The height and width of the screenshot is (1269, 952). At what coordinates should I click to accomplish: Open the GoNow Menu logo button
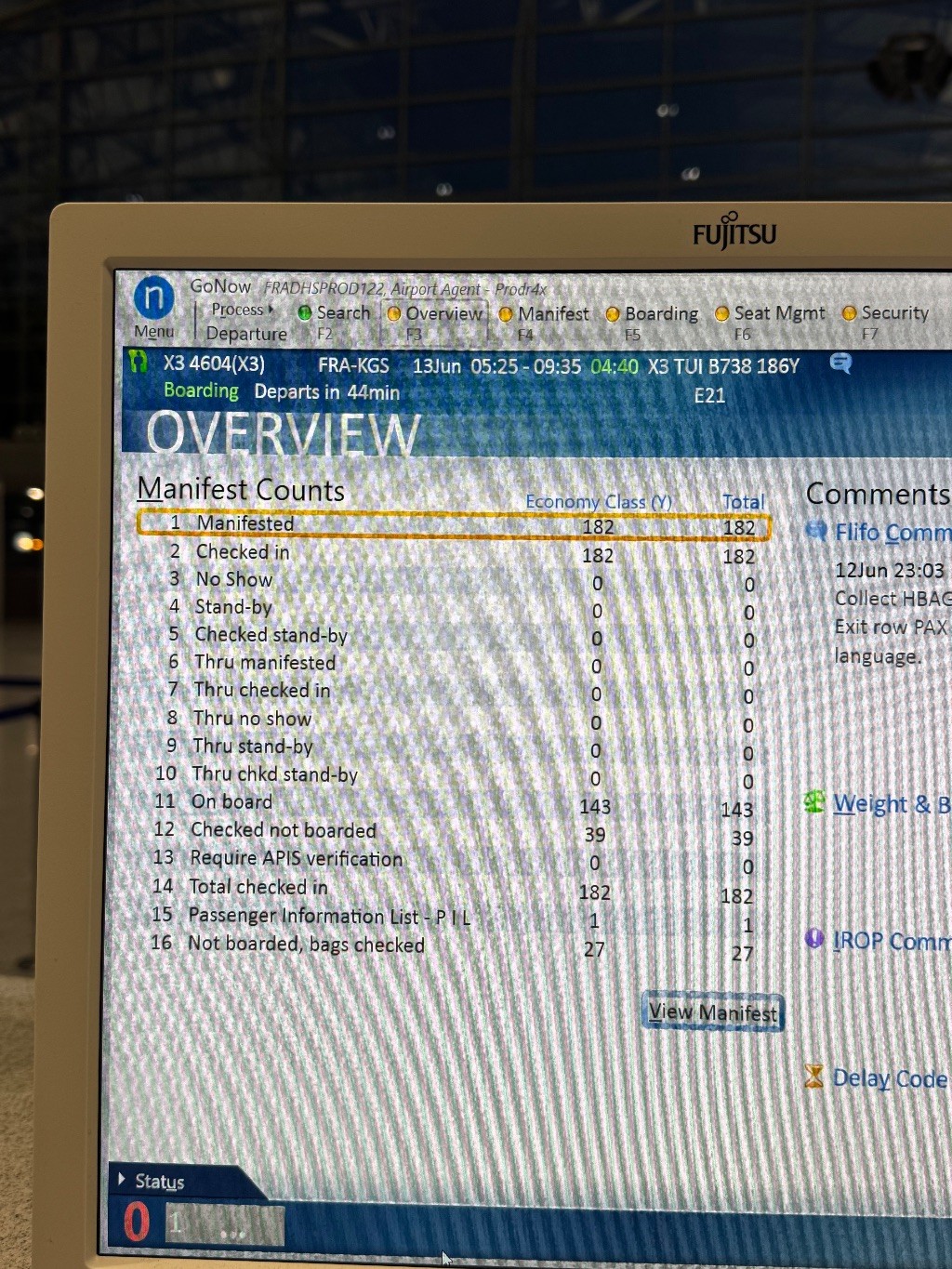tap(153, 299)
